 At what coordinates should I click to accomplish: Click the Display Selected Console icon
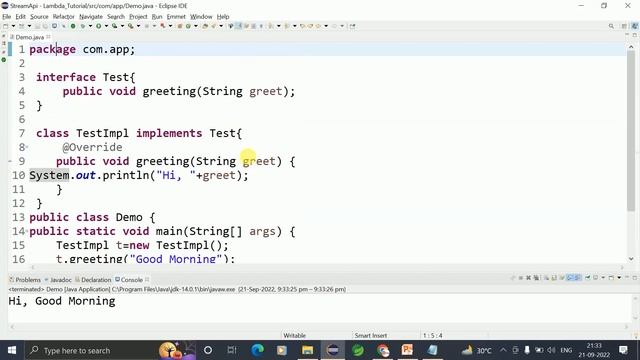[596, 278]
